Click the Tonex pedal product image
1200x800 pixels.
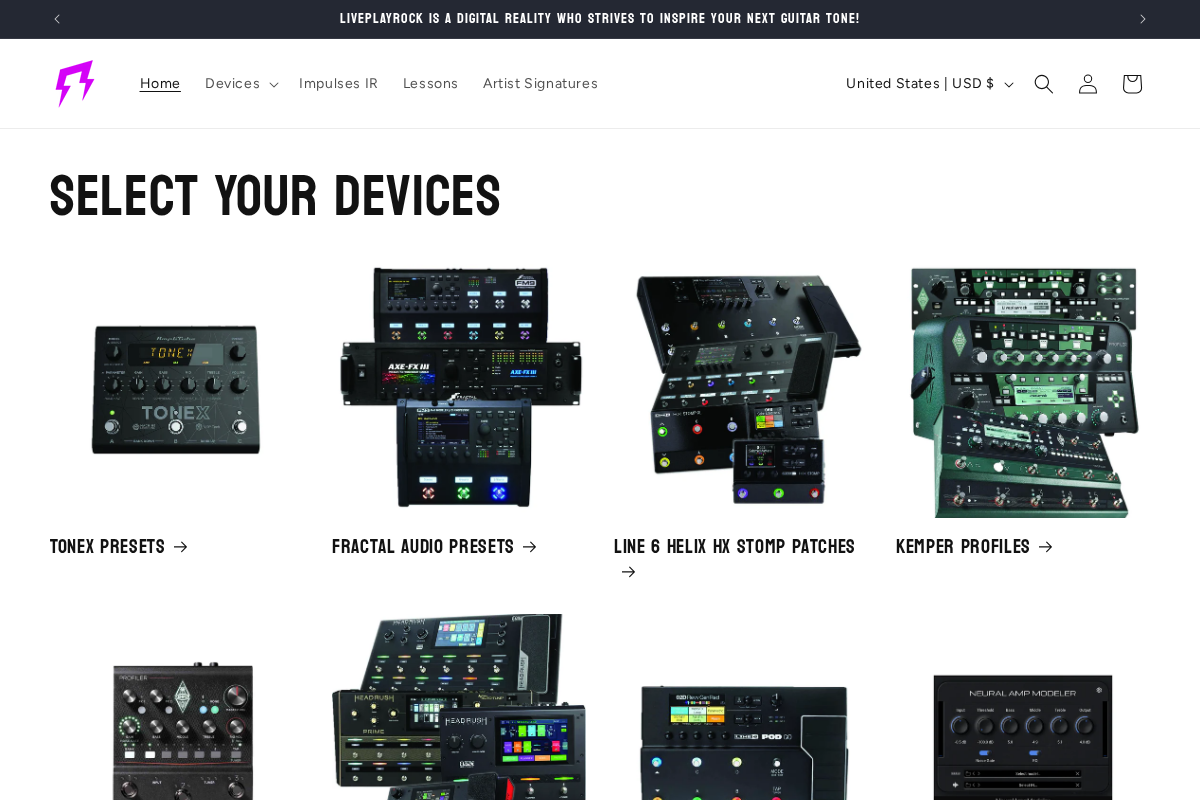(x=177, y=388)
